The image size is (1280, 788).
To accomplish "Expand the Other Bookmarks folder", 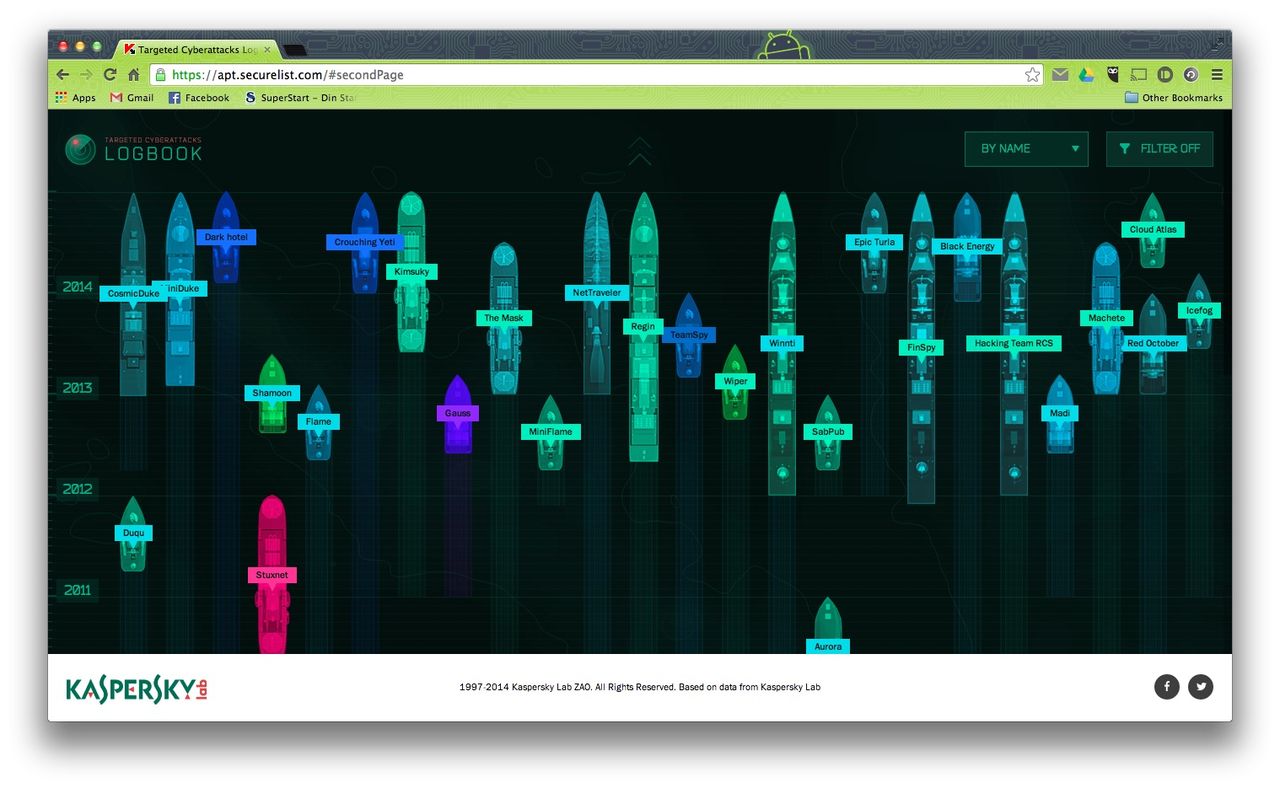I will click(1173, 97).
